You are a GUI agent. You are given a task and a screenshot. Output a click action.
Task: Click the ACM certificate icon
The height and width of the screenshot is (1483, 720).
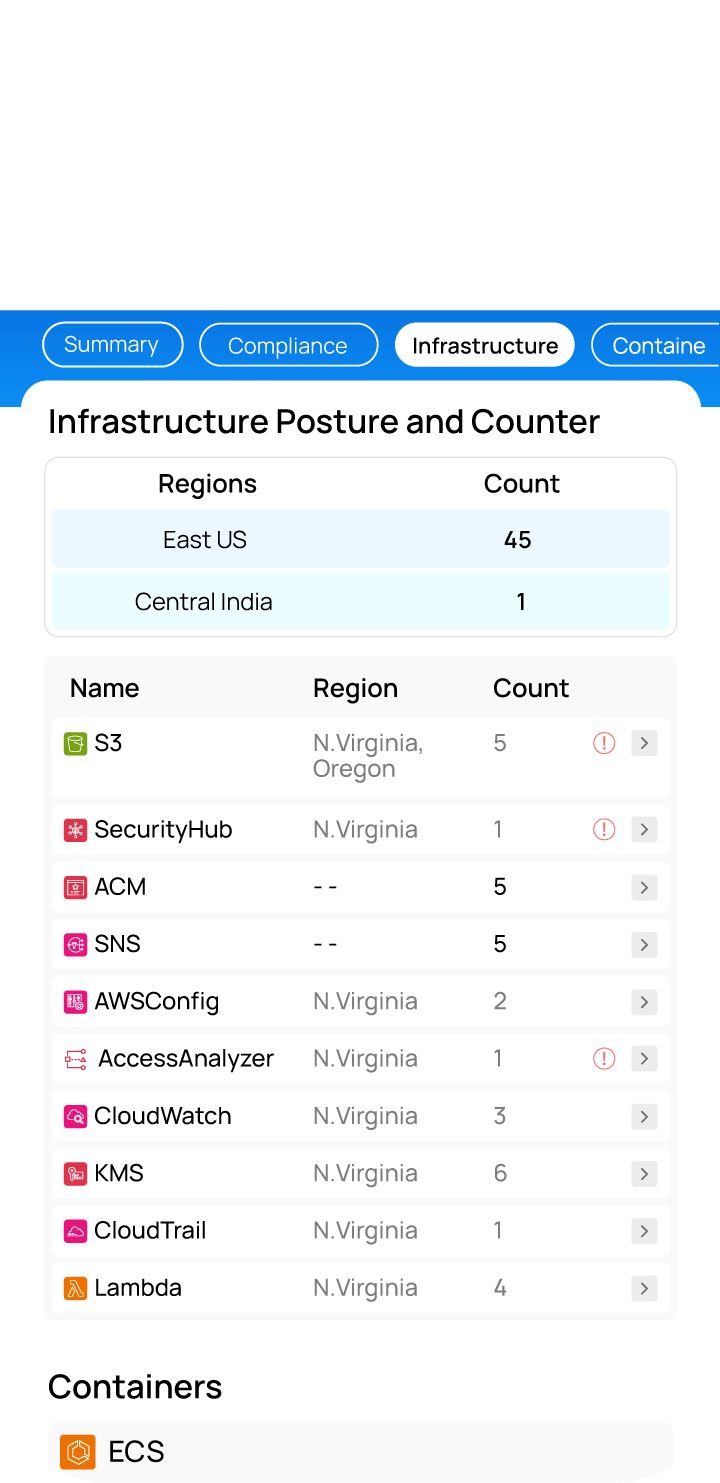tap(75, 887)
